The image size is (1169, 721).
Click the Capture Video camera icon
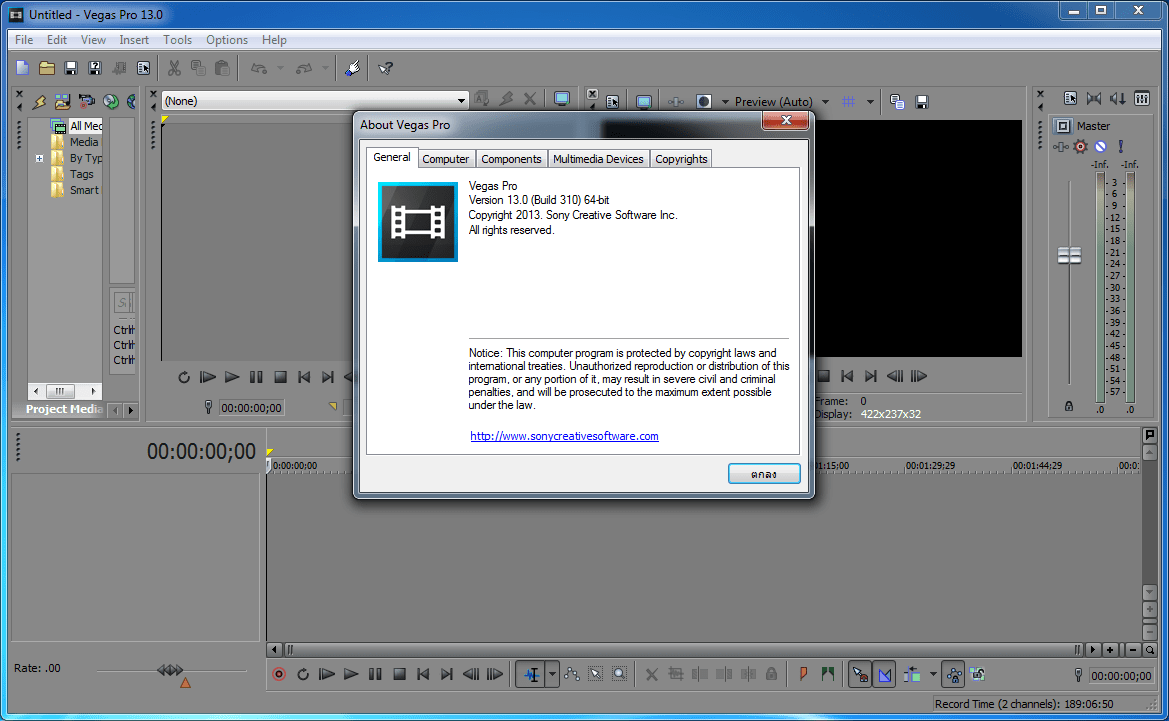86,101
